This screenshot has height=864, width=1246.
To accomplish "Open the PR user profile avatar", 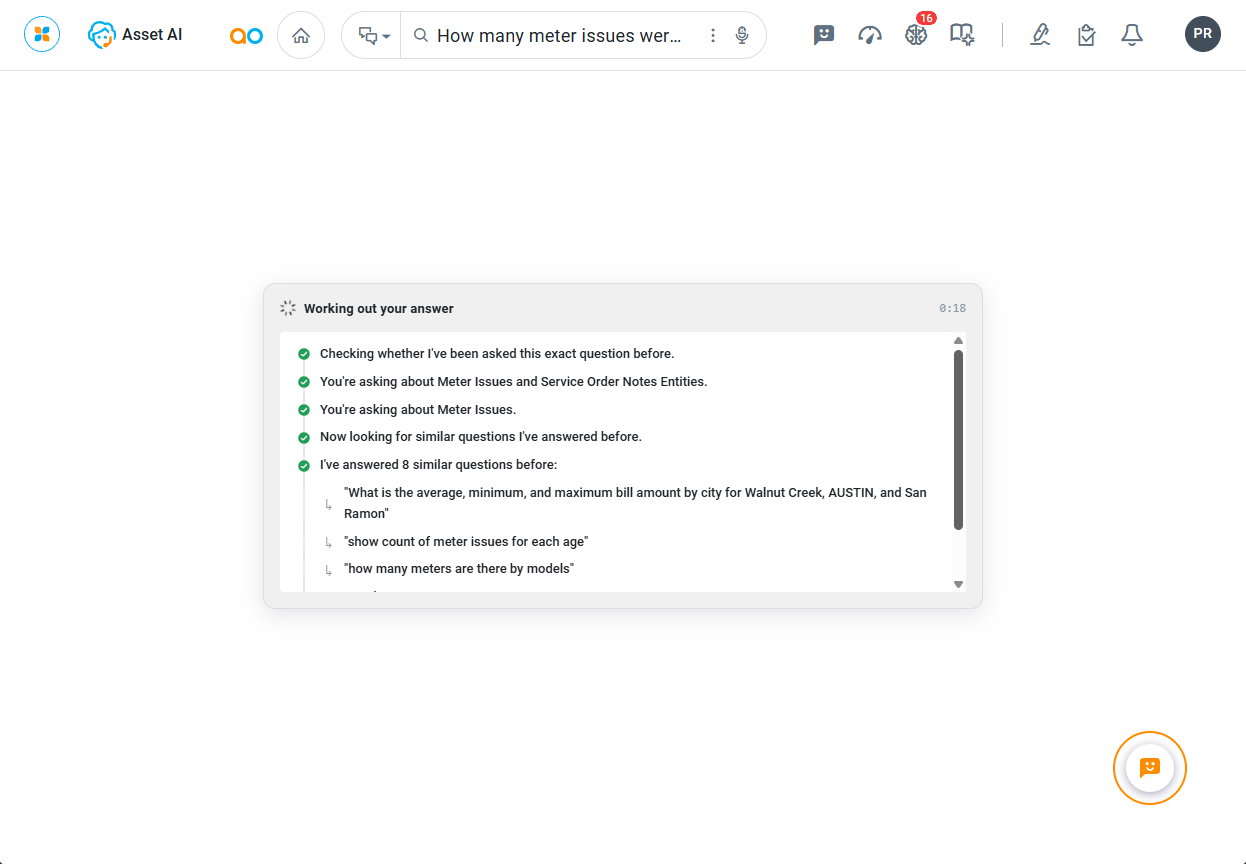I will [1203, 34].
